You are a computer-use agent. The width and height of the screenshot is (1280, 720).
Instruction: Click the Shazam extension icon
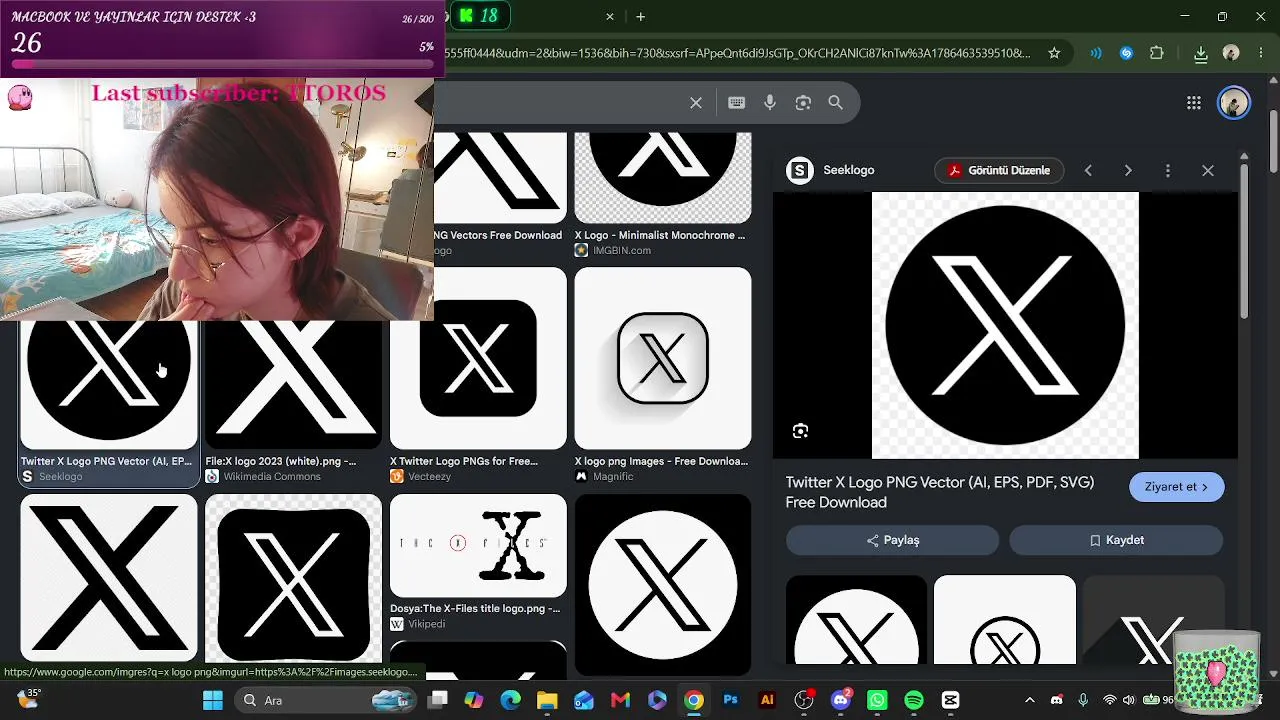(x=1126, y=53)
